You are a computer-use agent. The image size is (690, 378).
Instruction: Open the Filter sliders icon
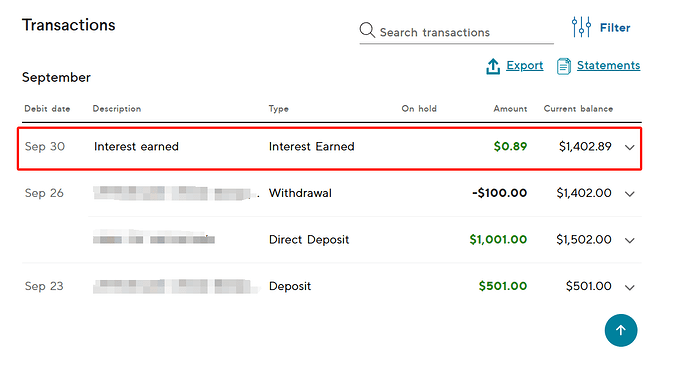coord(581,27)
